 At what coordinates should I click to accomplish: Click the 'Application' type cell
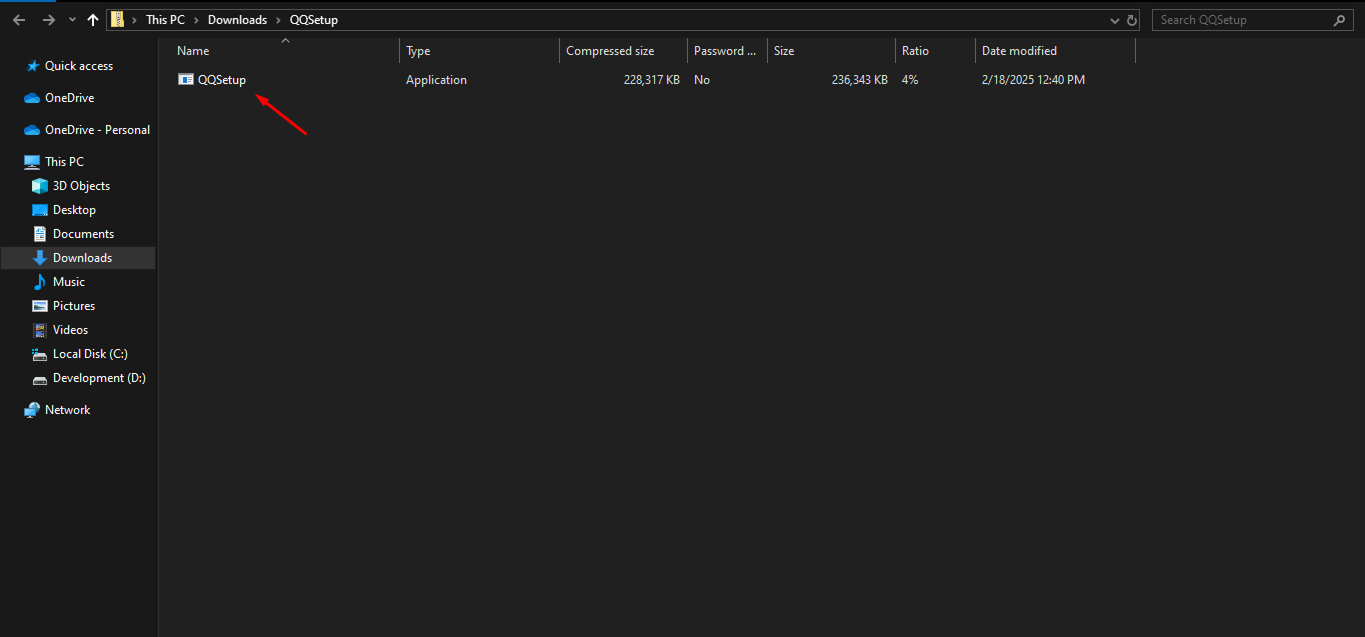tap(436, 80)
